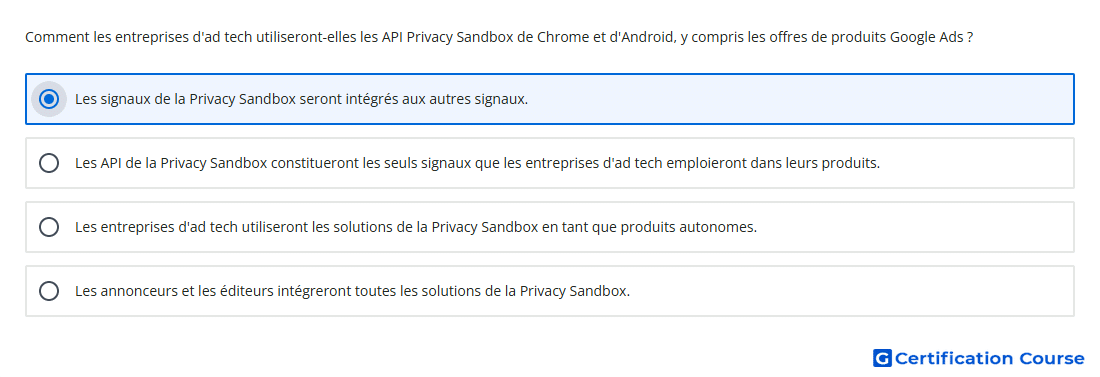
Task: Click the filled blue dot of selected radio
Action: 49,99
